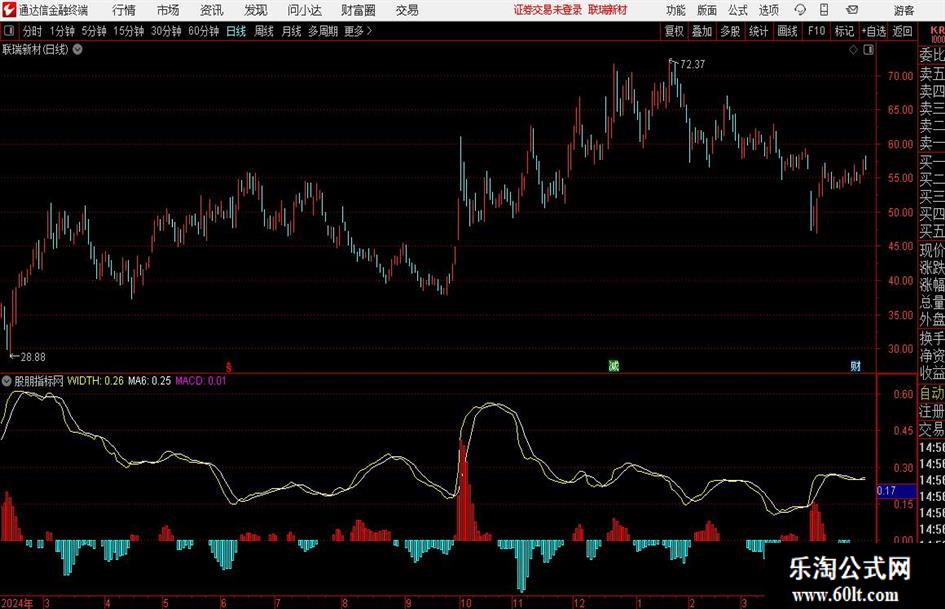The width and height of the screenshot is (945, 609).
Task: Open the F10 company info button
Action: coord(816,31)
